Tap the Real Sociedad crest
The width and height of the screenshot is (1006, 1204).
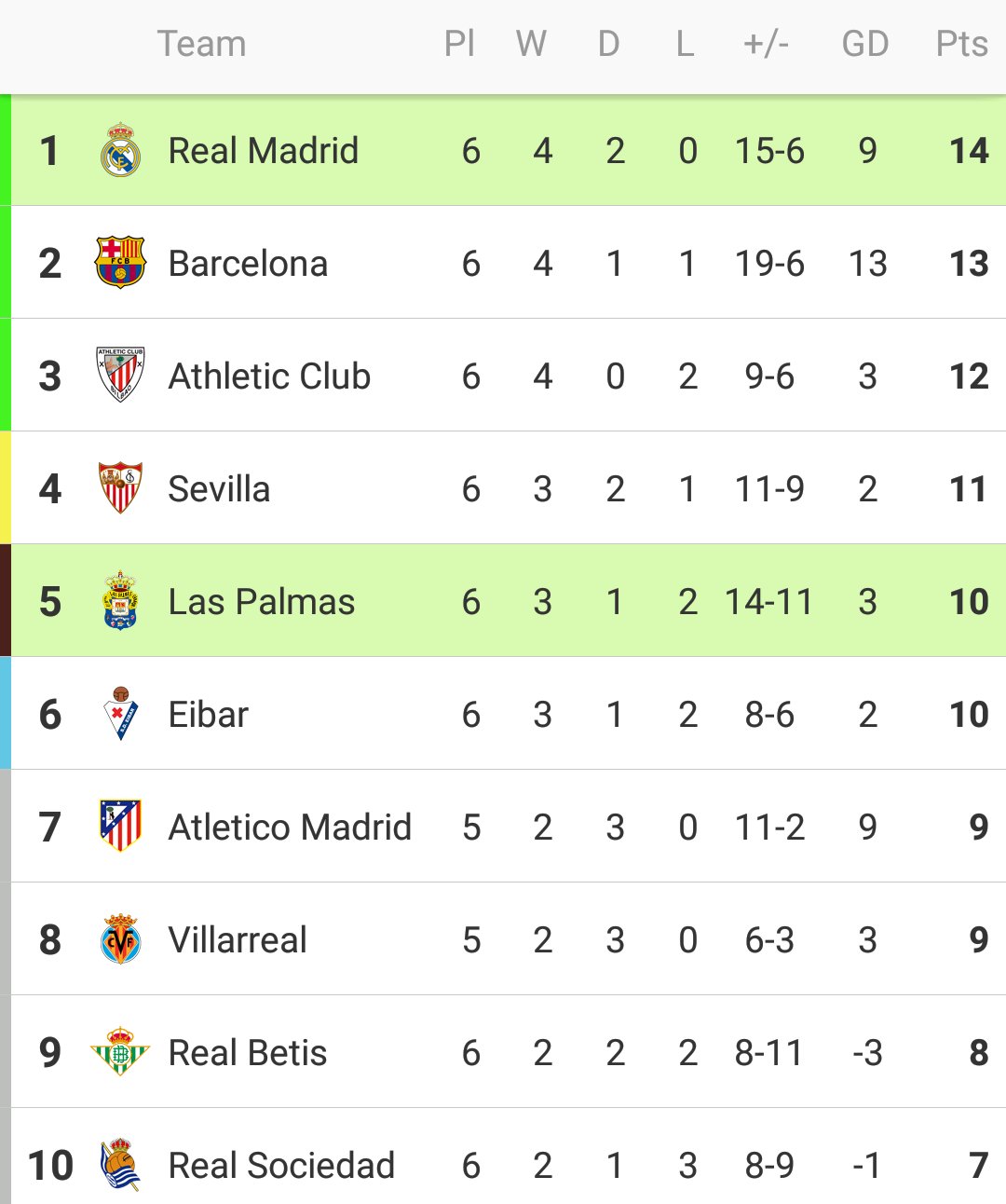(x=120, y=1165)
